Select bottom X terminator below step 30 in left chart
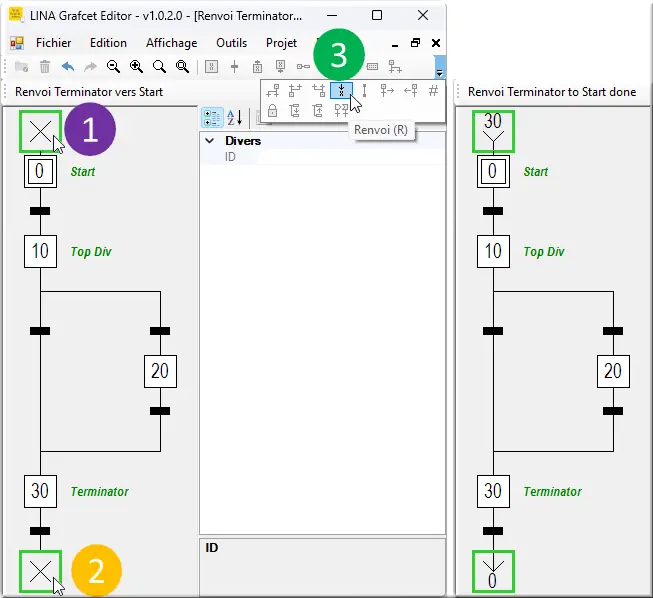 point(40,571)
